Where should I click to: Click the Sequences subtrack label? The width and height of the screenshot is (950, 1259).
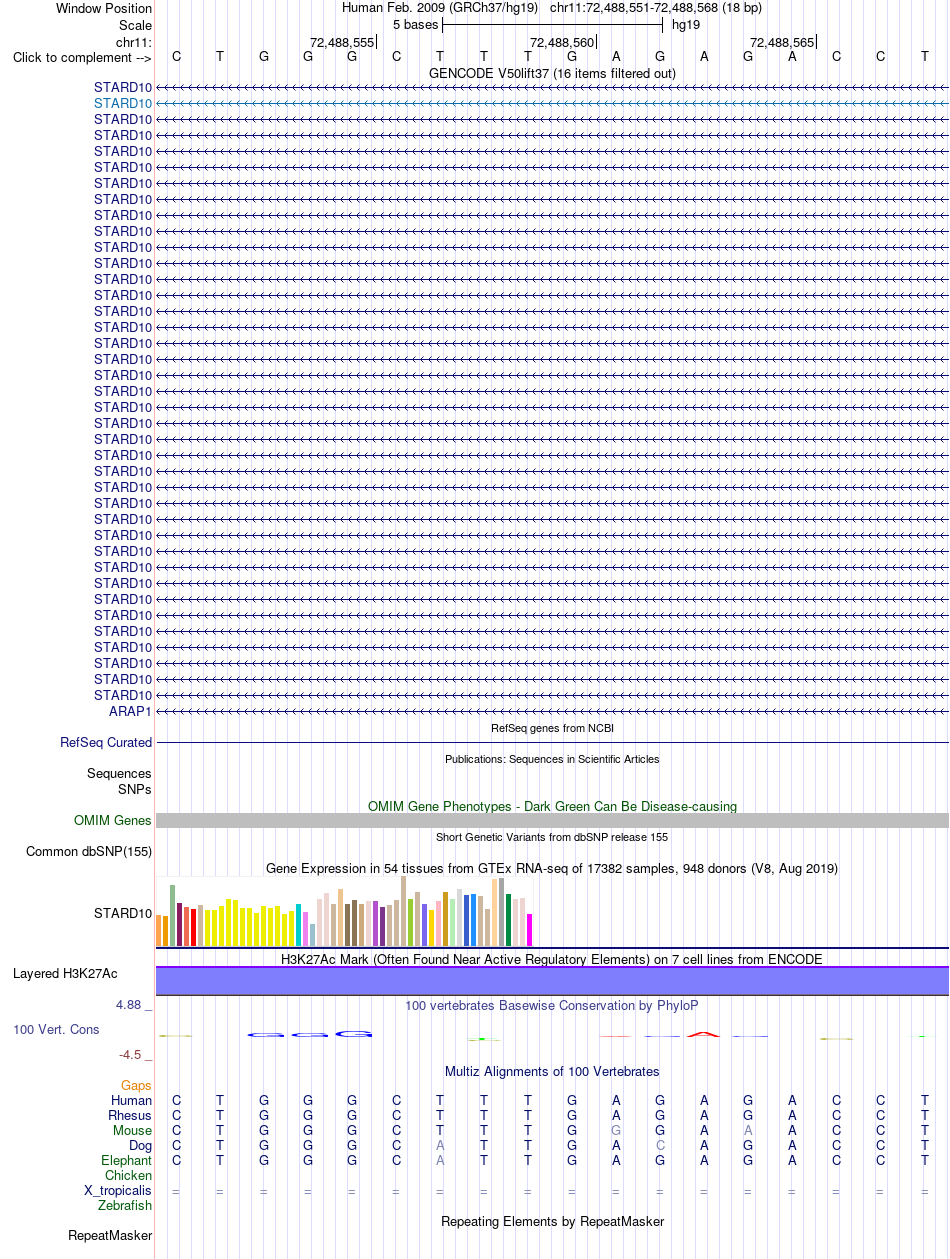(119, 774)
